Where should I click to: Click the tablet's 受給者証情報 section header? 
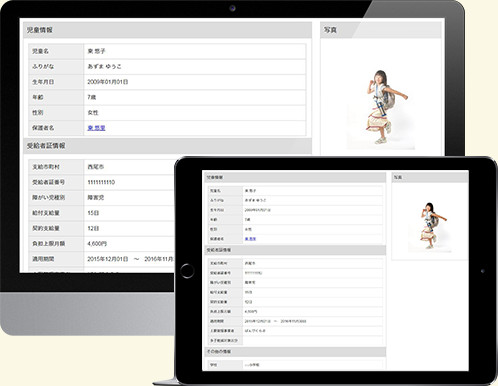pyautogui.click(x=295, y=250)
